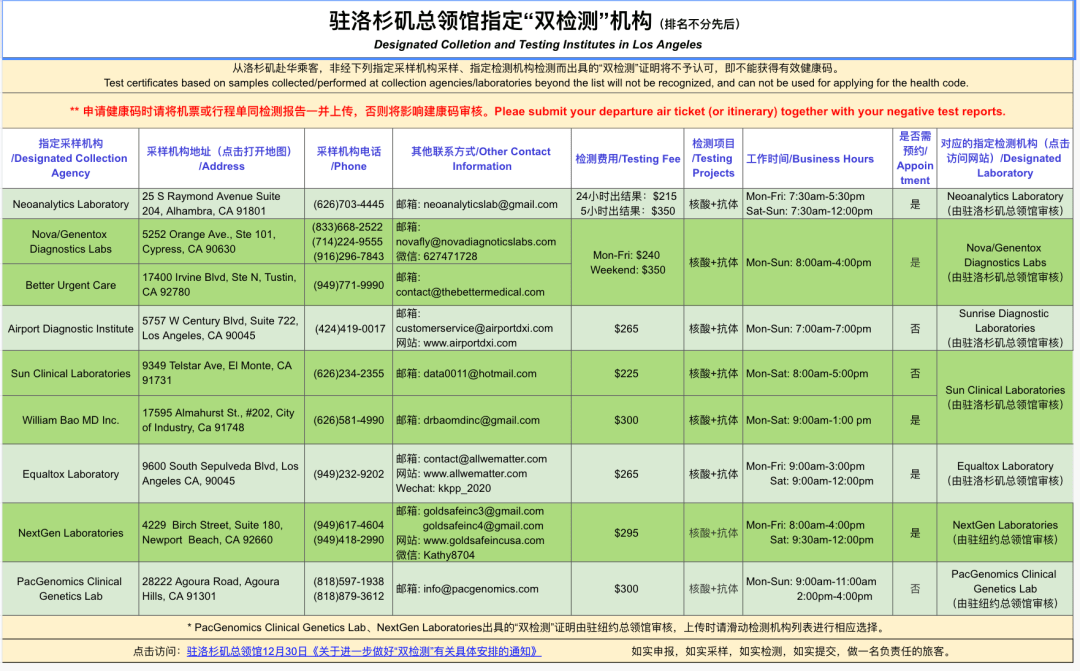Screen dimensions: 1080x671
Task: Click the PacGenomics Clinical Genetics Lab agency name
Action: (70, 588)
